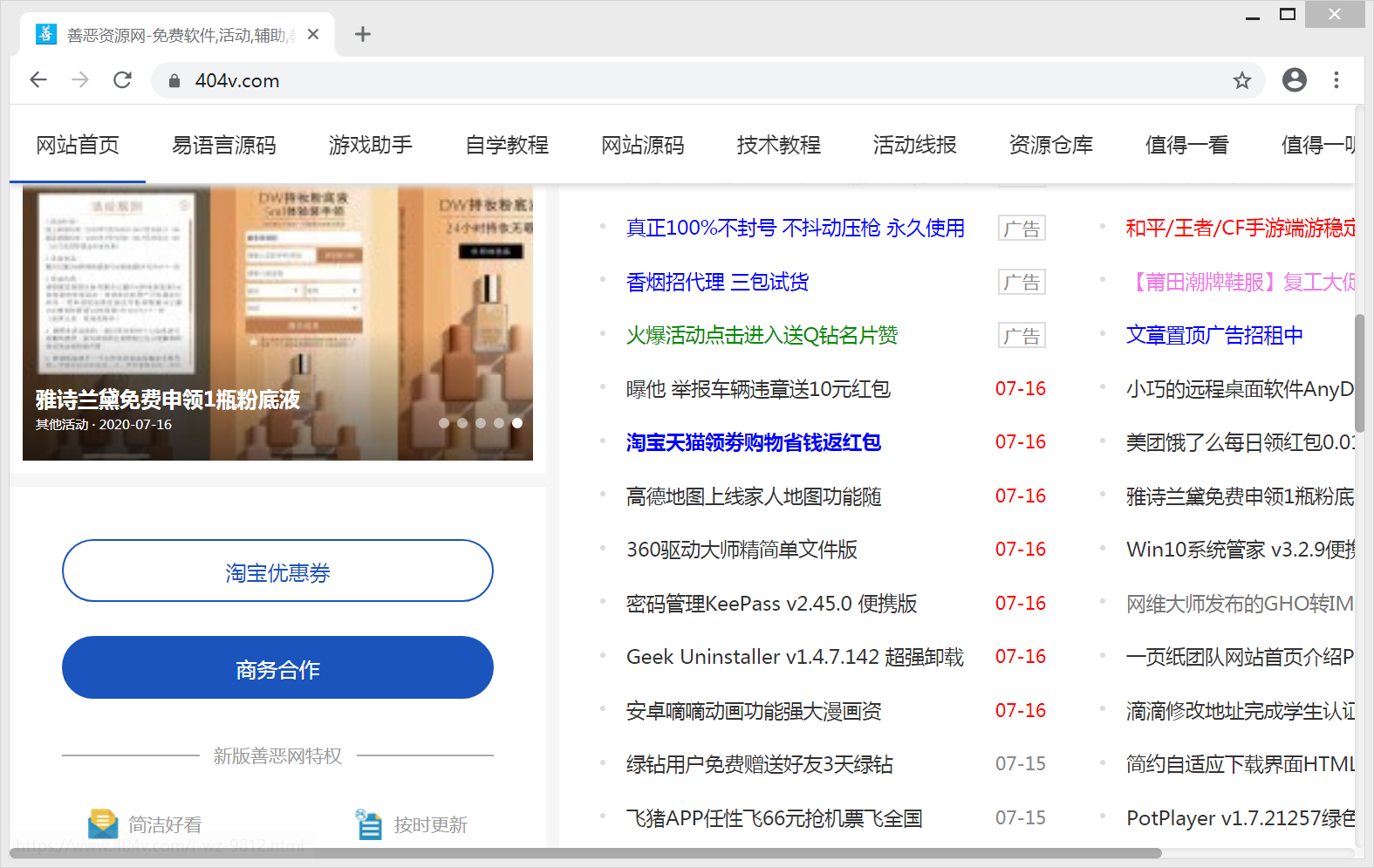
Task: Open link 简约自适应下载界面HTML
Action: click(x=1241, y=765)
